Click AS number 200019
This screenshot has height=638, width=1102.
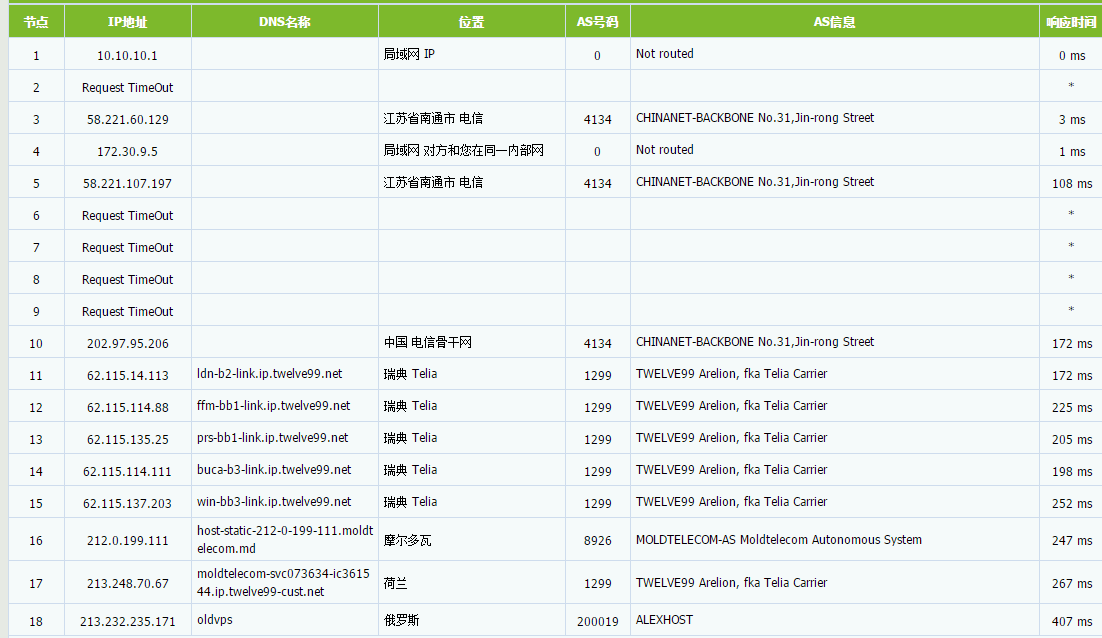(x=597, y=622)
